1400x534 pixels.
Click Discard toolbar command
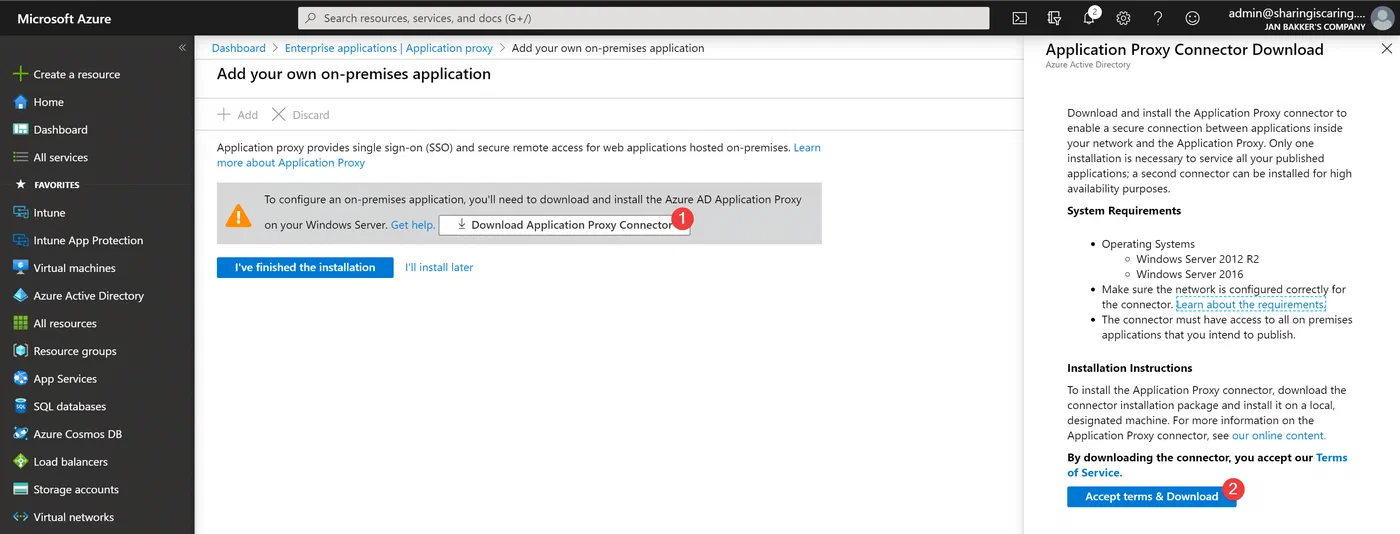[x=300, y=115]
